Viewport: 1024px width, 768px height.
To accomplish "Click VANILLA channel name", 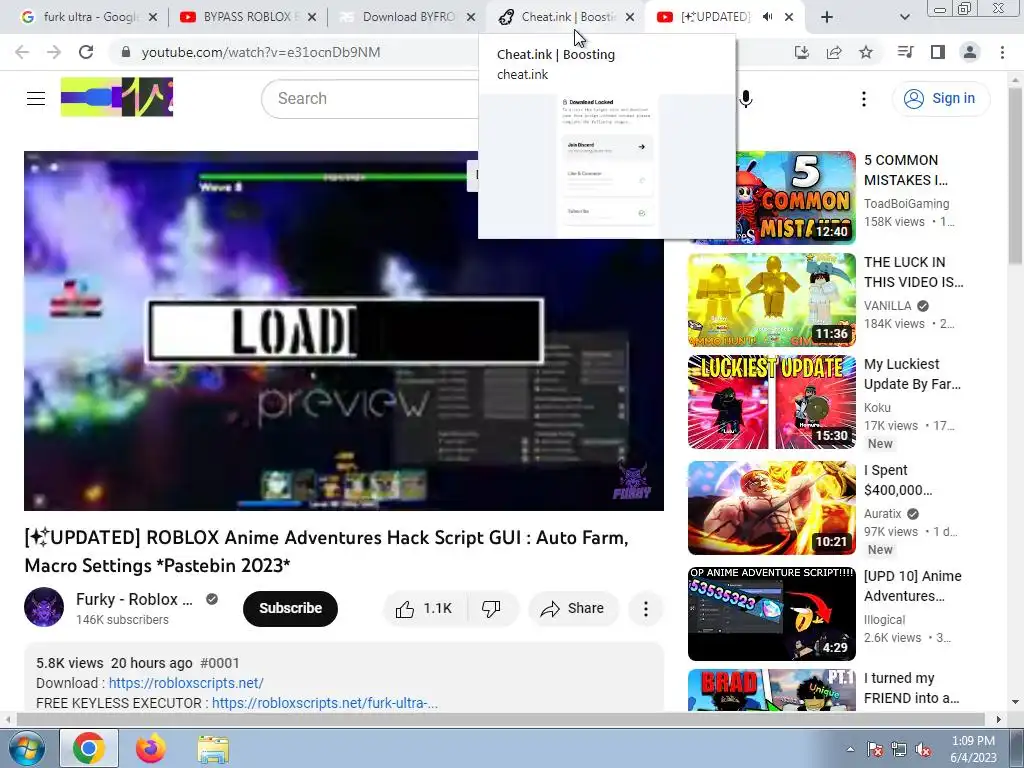I will pos(888,306).
